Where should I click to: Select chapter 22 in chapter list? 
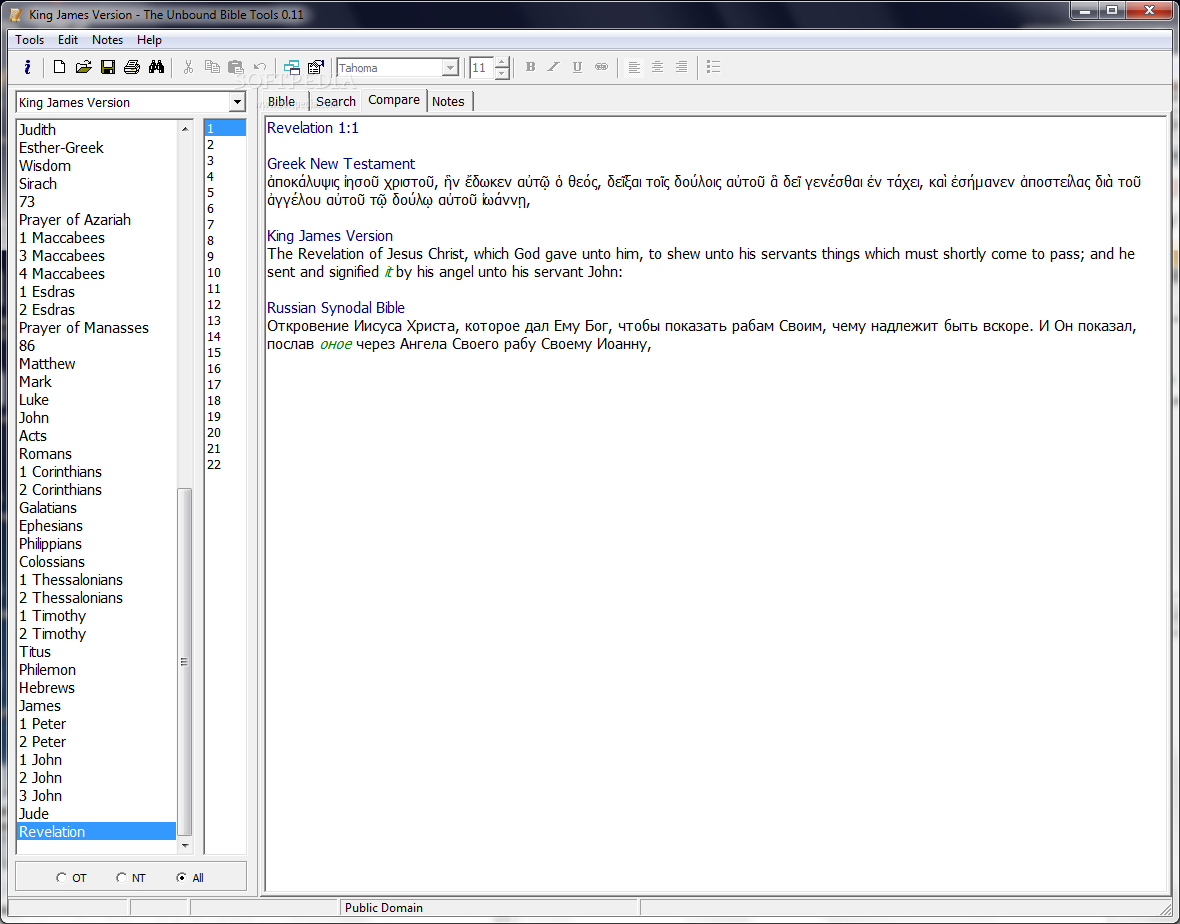coord(225,464)
